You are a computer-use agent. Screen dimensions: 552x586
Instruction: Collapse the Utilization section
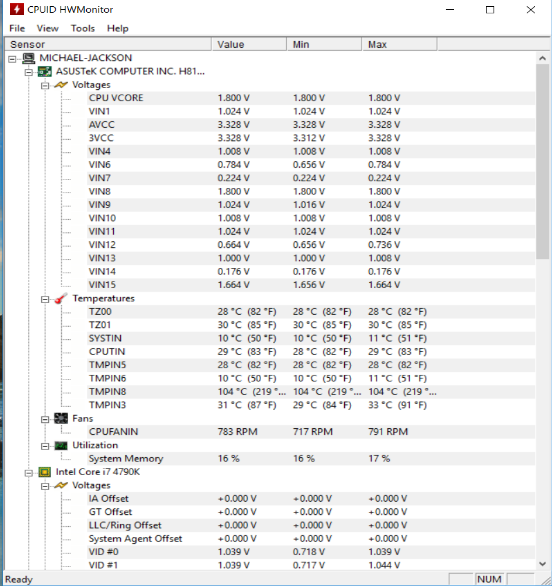pos(45,446)
